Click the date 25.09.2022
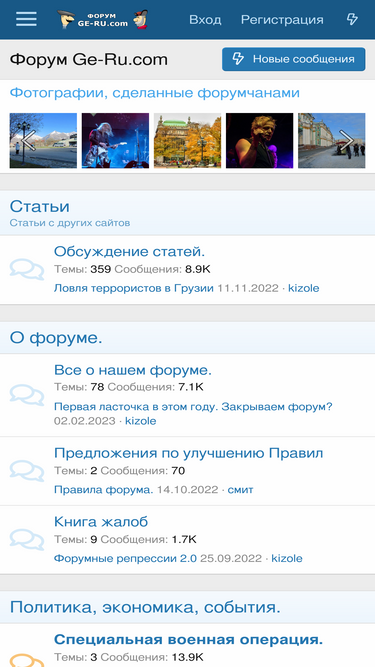Viewport: 375px width, 667px height. (x=231, y=559)
